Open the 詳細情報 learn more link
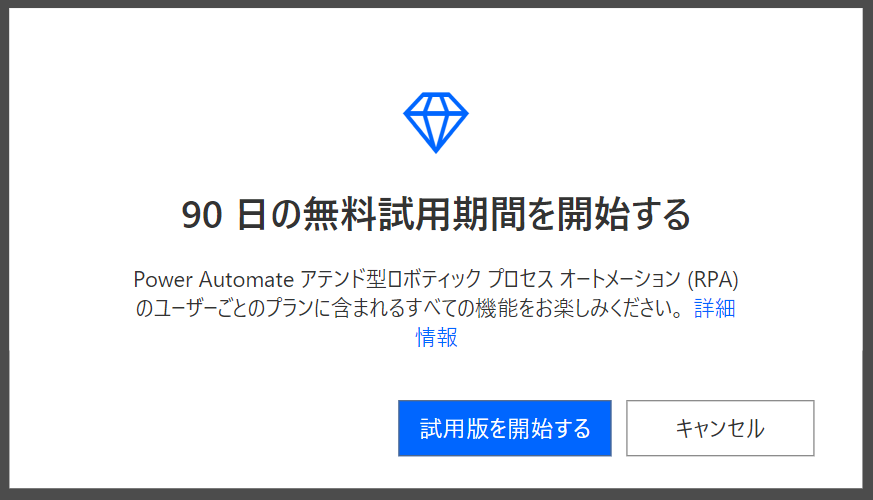This screenshot has height=500, width=873. click(x=714, y=308)
